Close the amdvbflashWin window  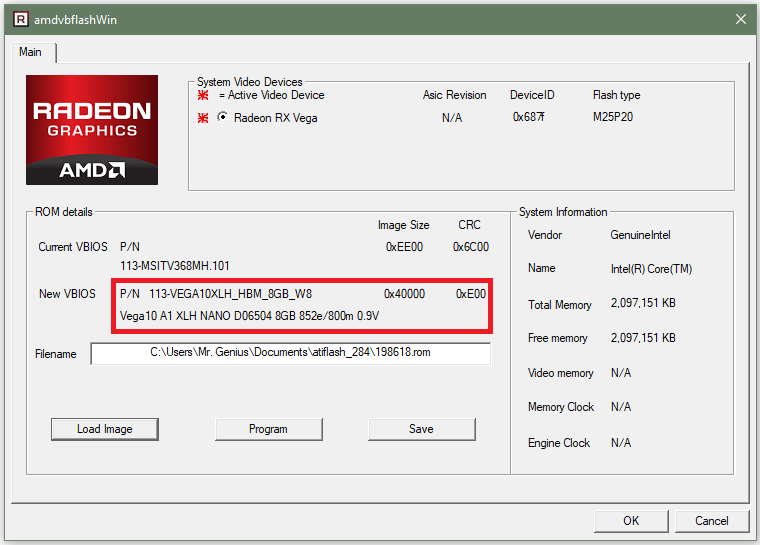coord(741,19)
